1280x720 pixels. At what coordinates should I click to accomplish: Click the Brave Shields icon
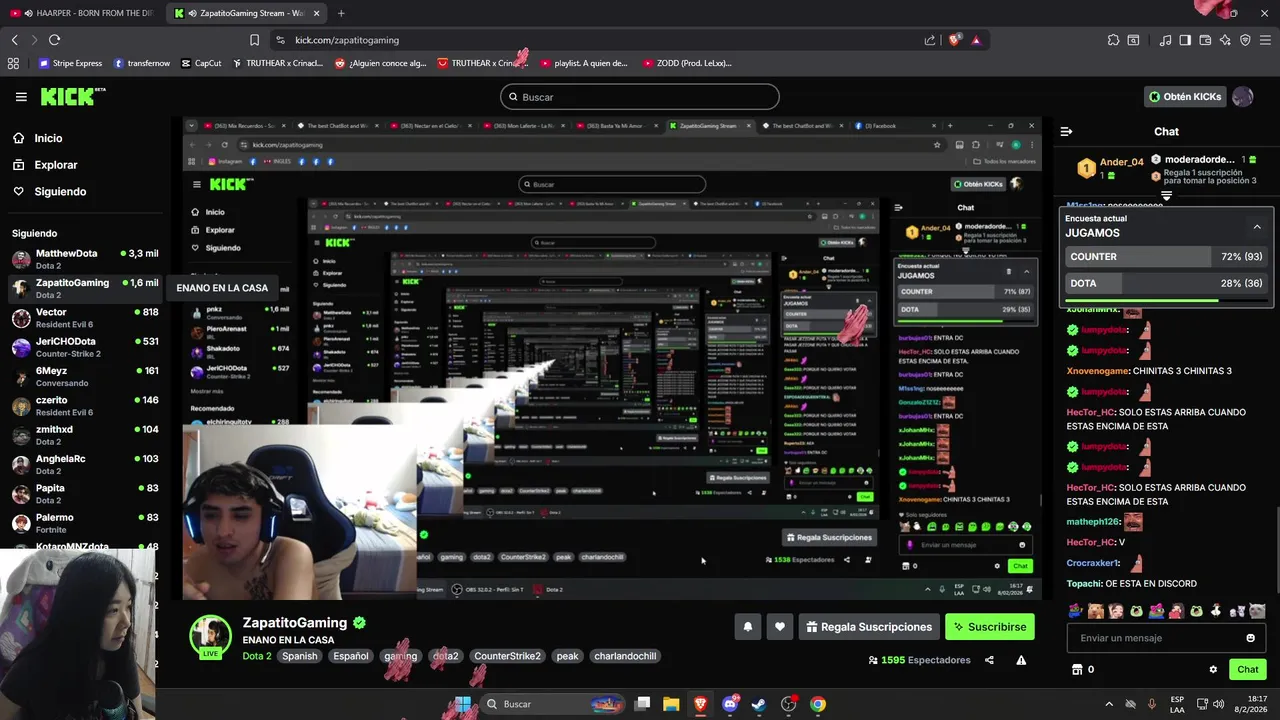(x=954, y=40)
